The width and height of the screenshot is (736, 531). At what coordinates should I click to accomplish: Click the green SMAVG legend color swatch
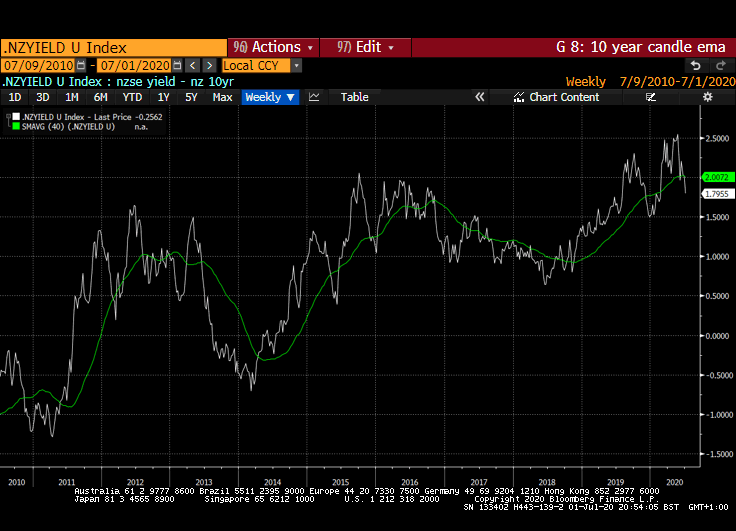(13, 128)
